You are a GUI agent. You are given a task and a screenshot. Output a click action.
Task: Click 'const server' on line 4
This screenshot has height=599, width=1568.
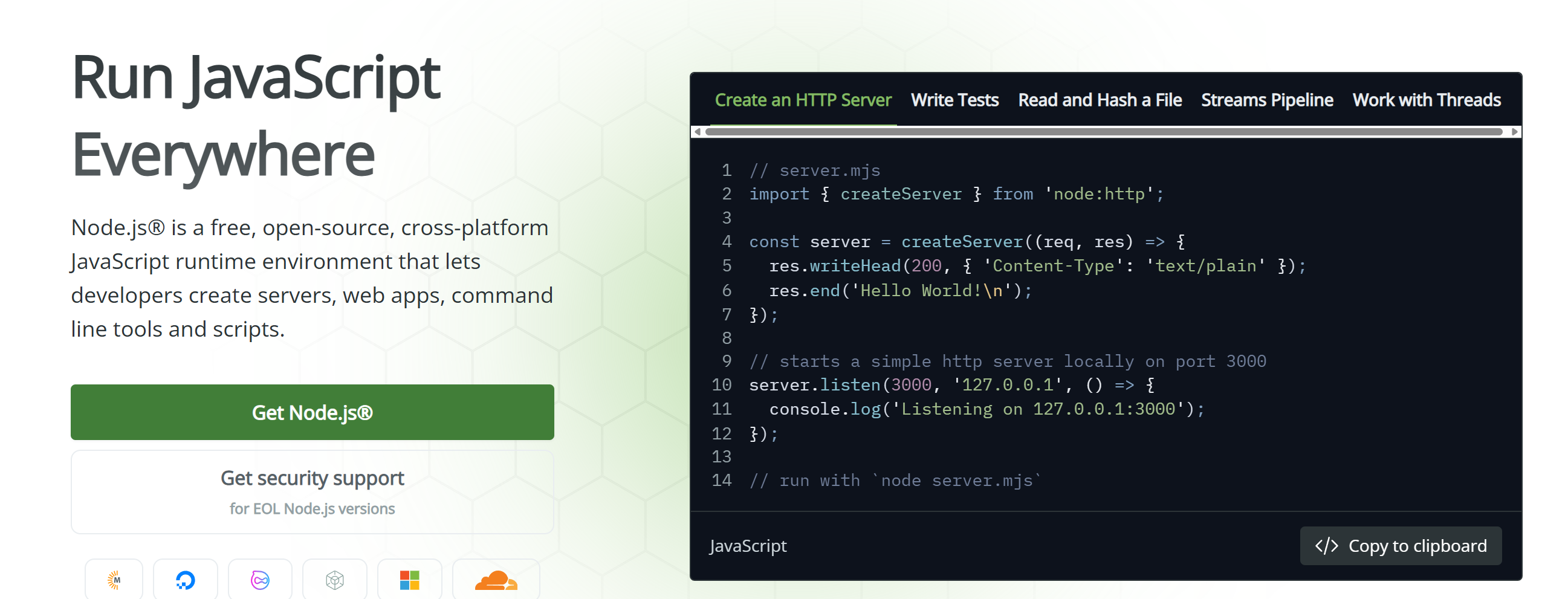pyautogui.click(x=809, y=242)
